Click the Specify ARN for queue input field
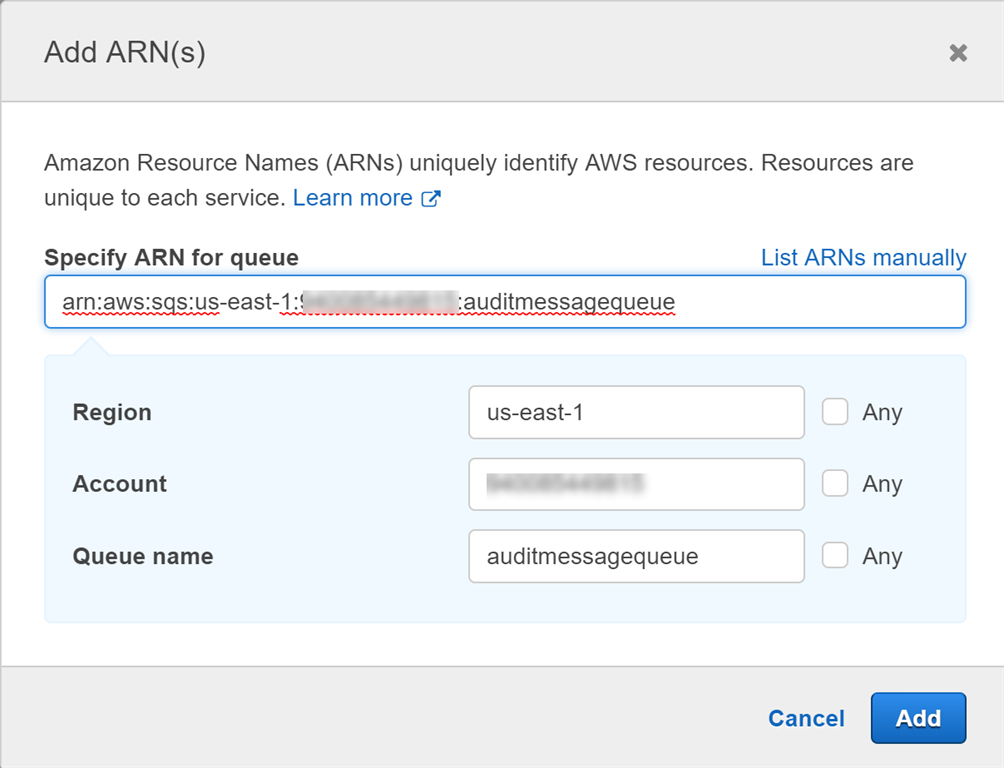Image resolution: width=1004 pixels, height=768 pixels. tap(504, 301)
